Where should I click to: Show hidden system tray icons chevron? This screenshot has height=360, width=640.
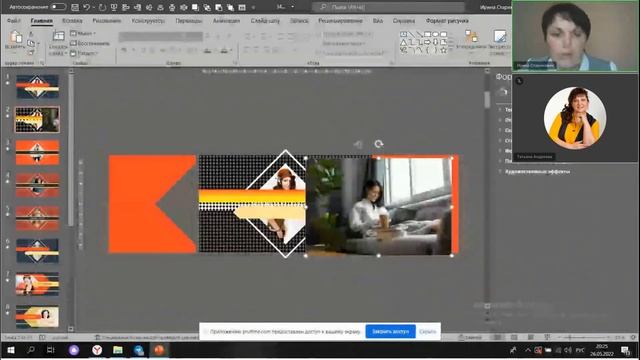[528, 350]
